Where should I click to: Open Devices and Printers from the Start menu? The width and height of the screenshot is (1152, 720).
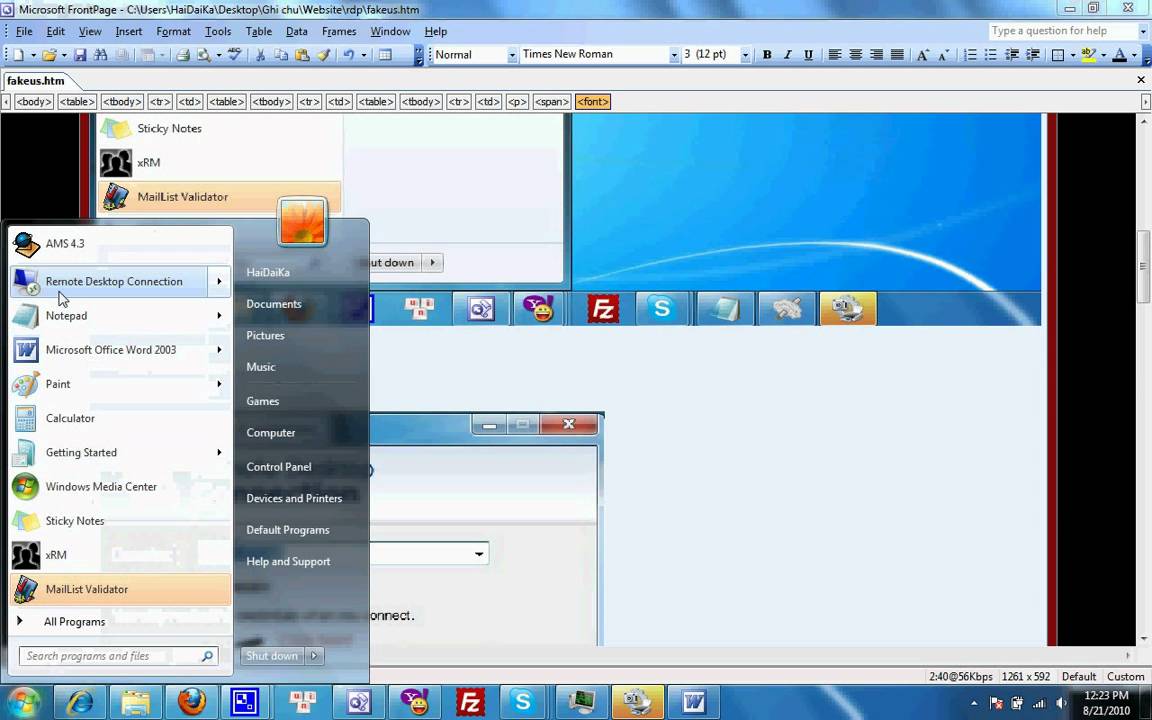coord(294,498)
